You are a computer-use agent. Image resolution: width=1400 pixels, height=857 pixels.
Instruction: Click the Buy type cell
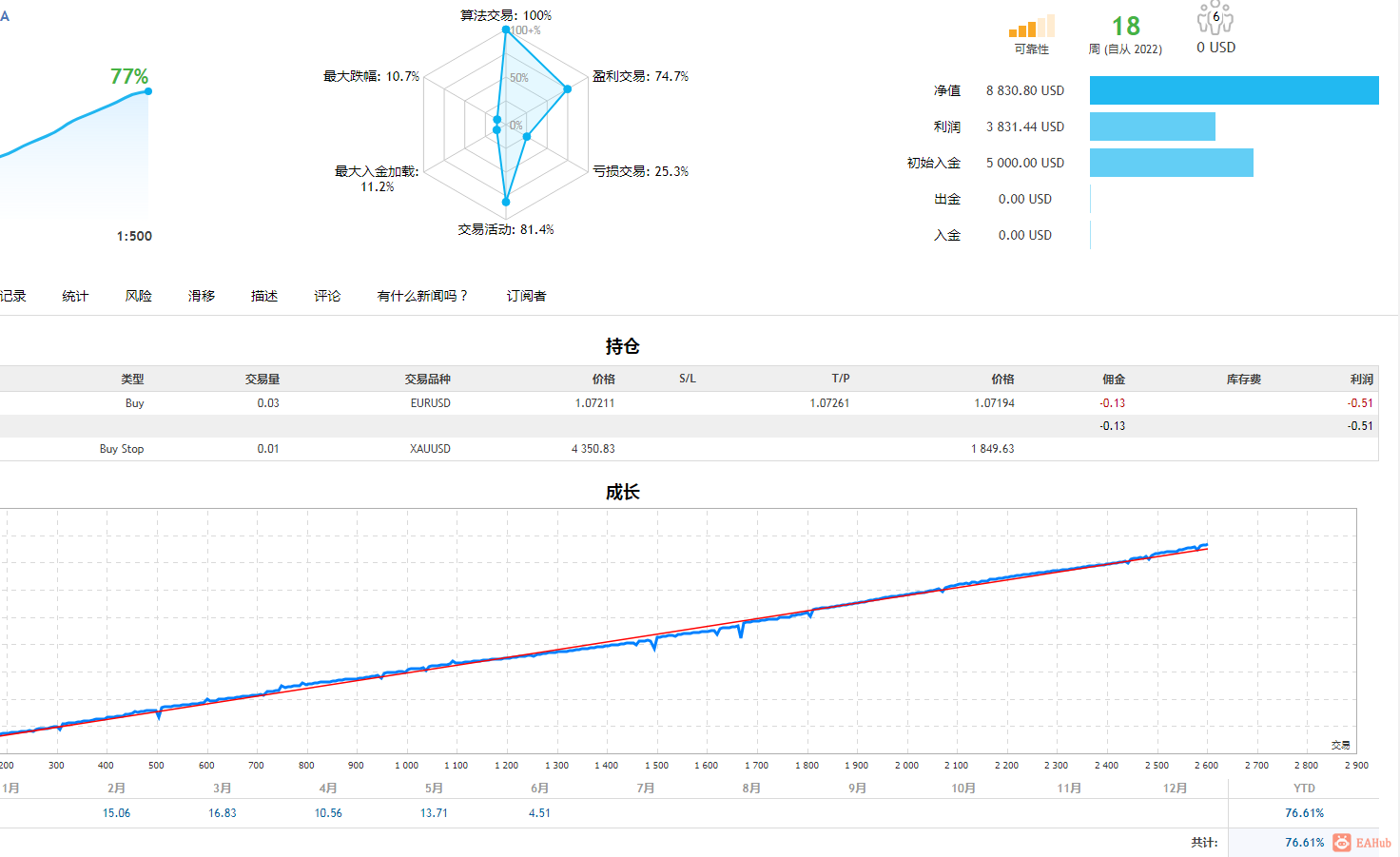135,403
